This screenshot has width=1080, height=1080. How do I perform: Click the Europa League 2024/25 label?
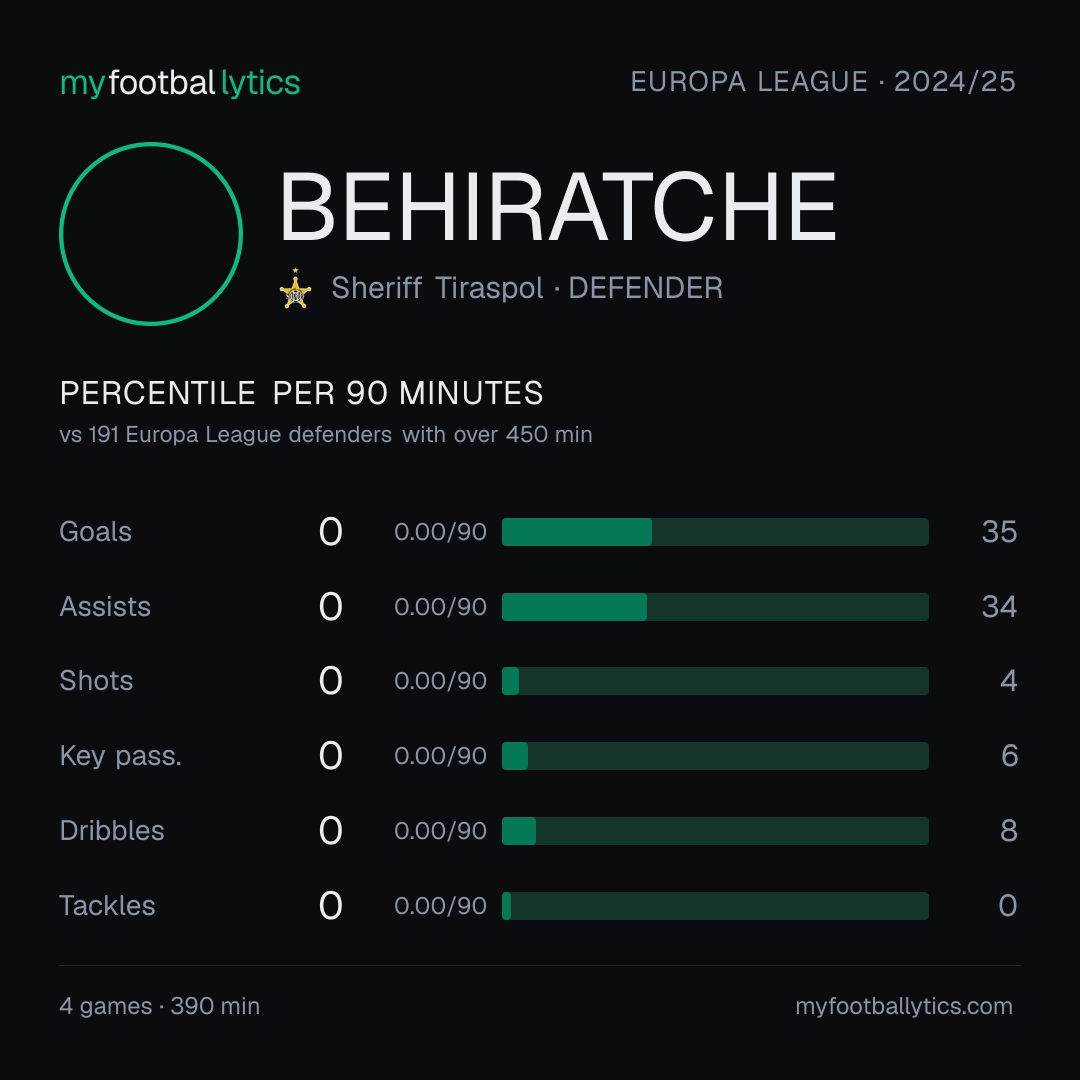pos(823,82)
